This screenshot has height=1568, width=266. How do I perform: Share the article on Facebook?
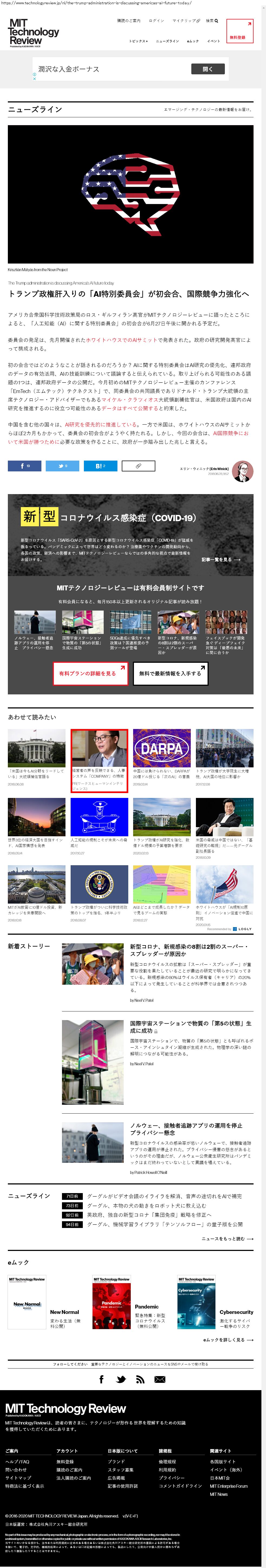(x=24, y=466)
